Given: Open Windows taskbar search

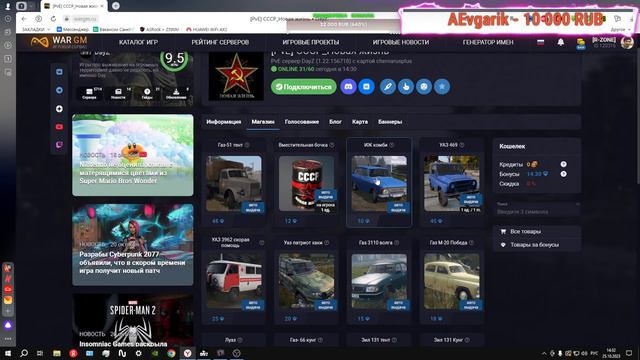Looking at the screenshot, I should point(24,353).
